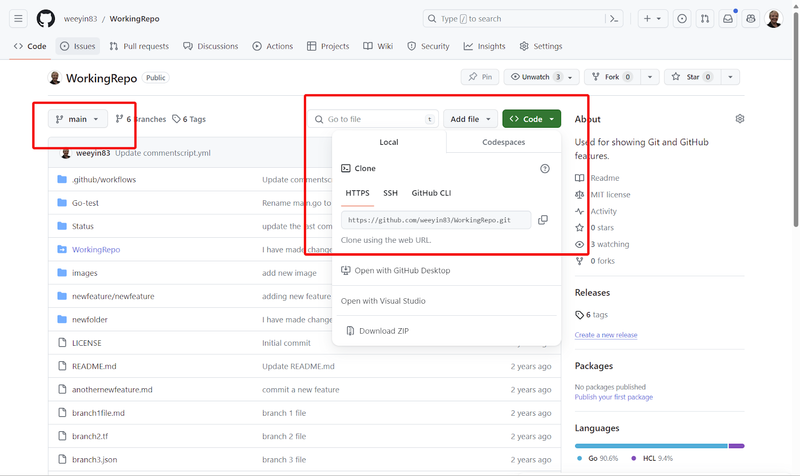
Task: Expand the main branch selector
Action: click(x=78, y=119)
